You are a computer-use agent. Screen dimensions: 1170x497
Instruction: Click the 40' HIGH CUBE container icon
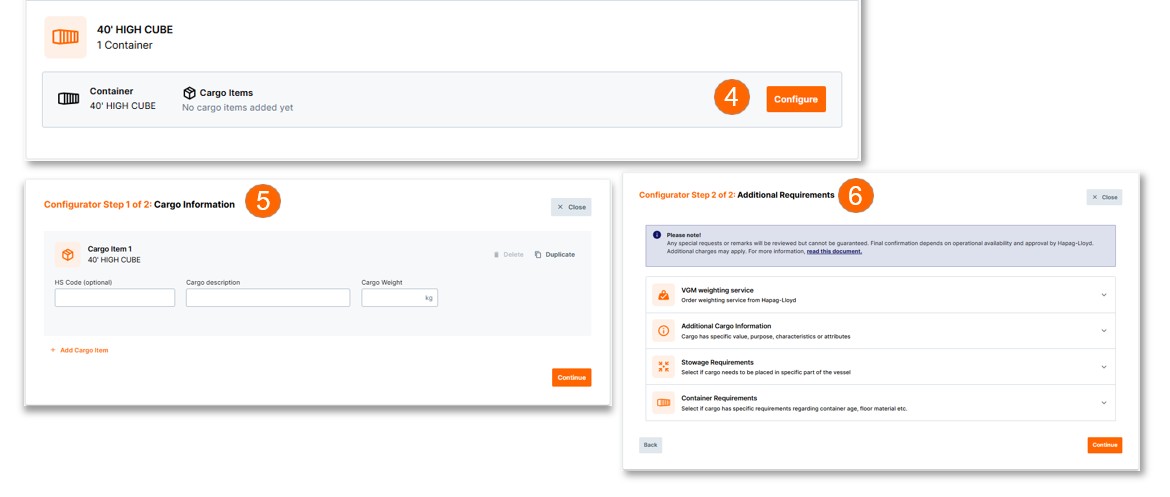65,37
